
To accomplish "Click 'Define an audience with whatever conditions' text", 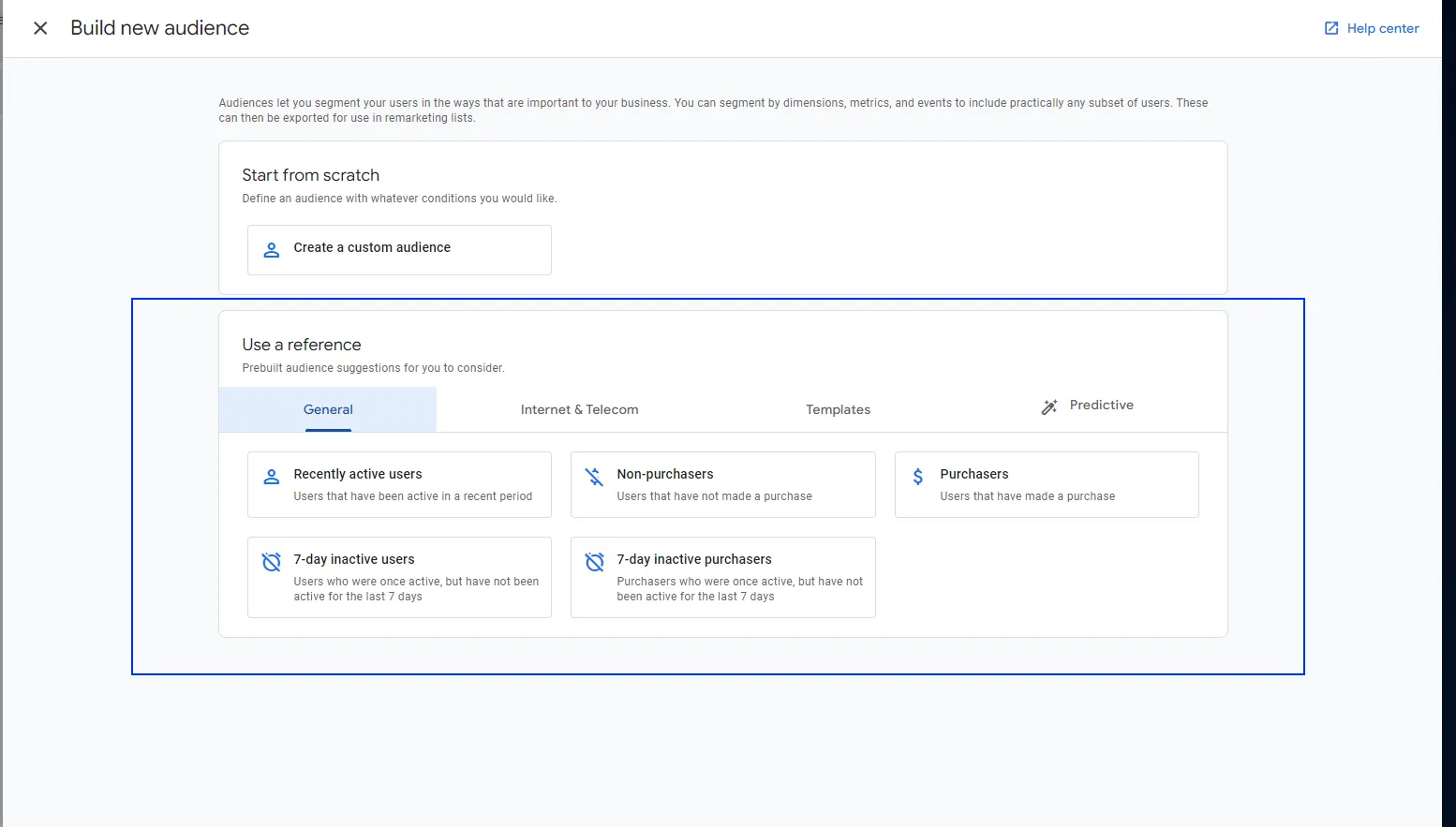I will point(399,199).
